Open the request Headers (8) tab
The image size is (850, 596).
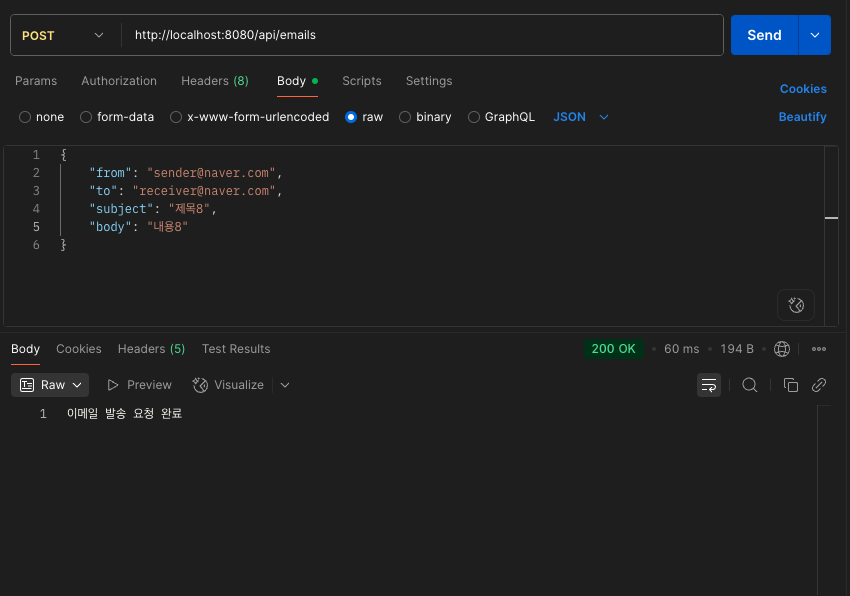(x=215, y=81)
